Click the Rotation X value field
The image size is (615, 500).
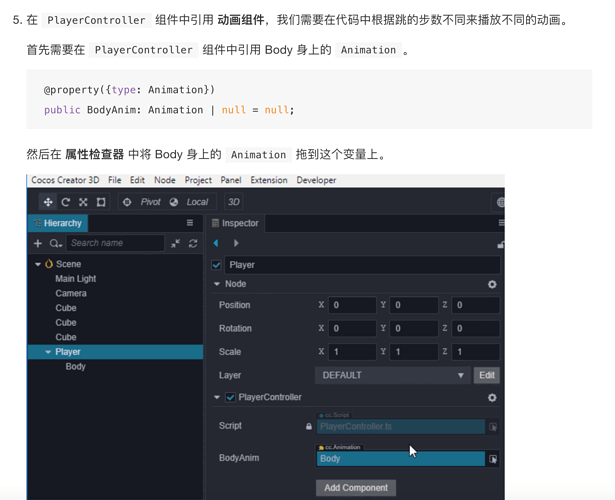pos(352,329)
